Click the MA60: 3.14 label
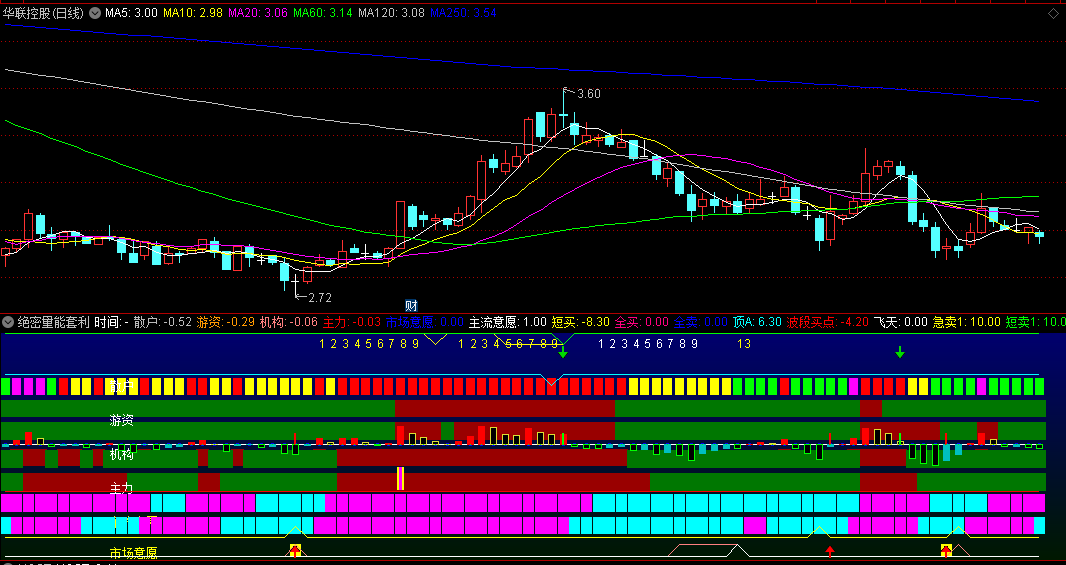The image size is (1066, 565). click(x=323, y=13)
